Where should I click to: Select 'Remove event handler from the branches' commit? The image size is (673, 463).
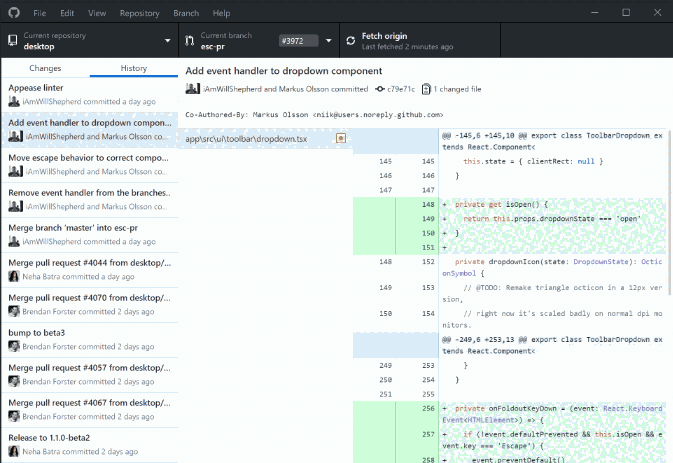[x=89, y=200]
